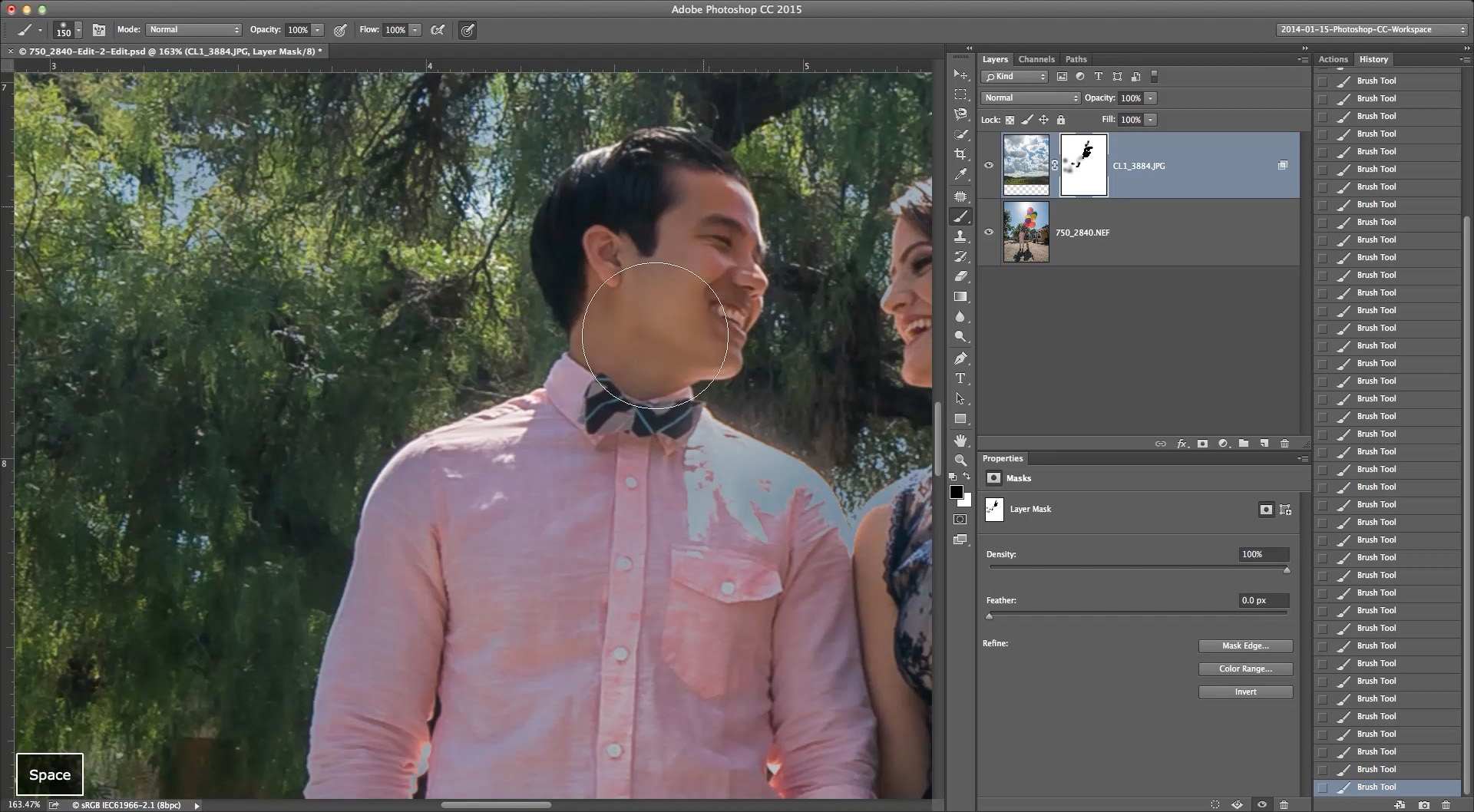Click the Delete layer trash icon
The height and width of the screenshot is (812, 1474).
[1285, 444]
